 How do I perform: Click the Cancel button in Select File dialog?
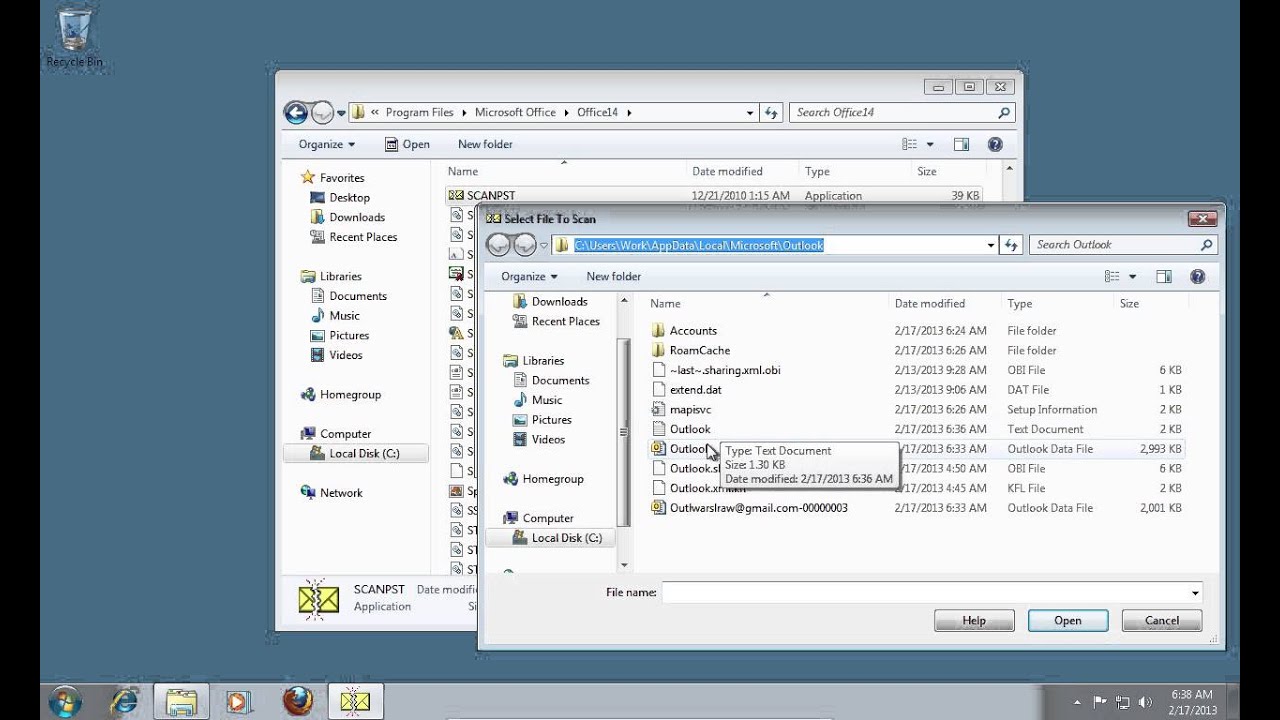coord(1162,620)
